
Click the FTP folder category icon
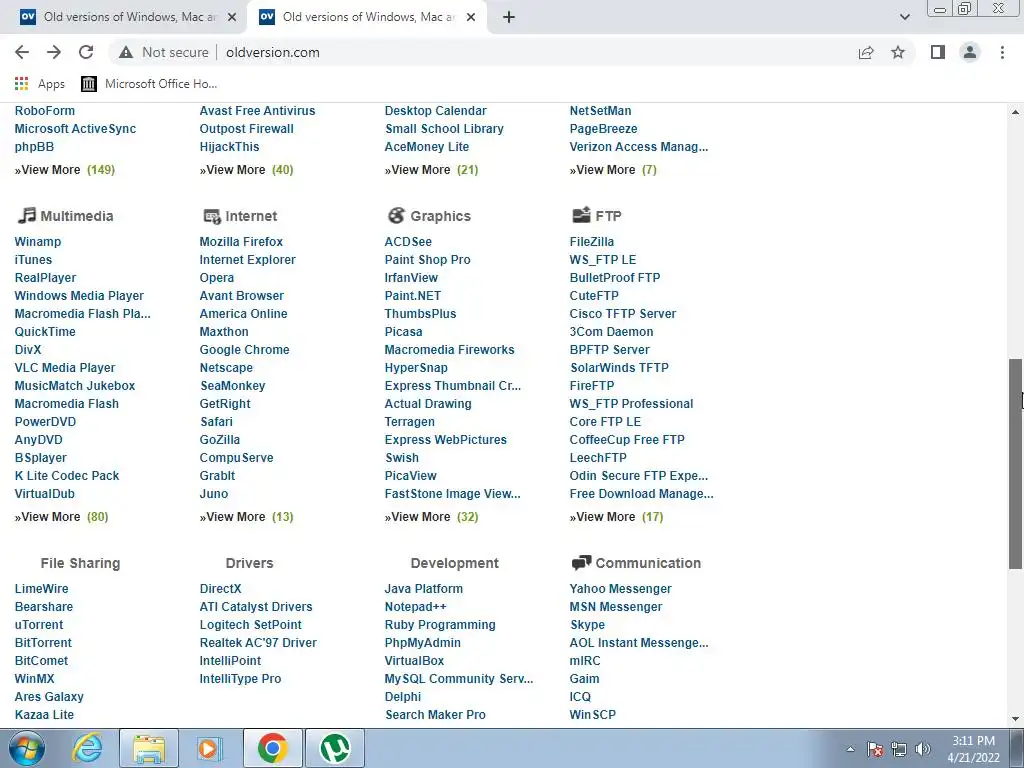[x=581, y=215]
